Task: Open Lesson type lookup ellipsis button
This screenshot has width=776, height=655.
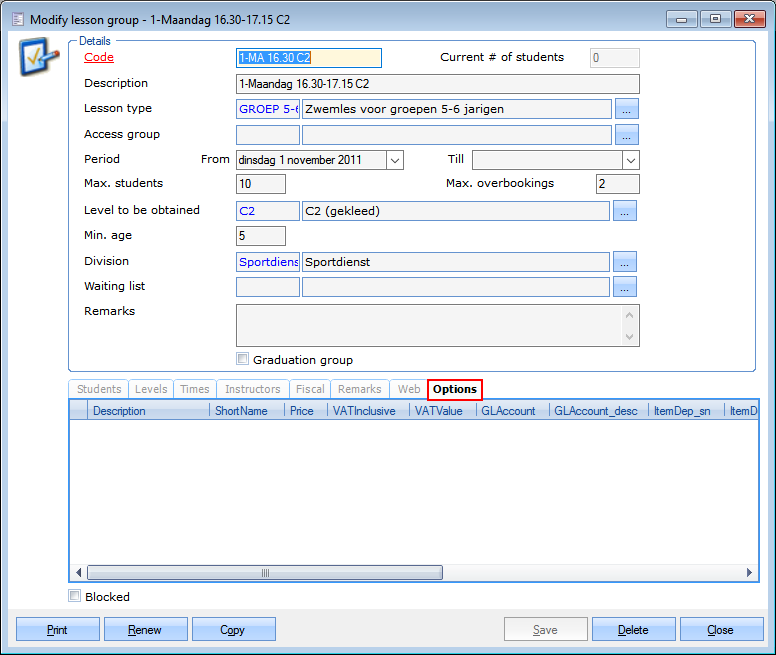Action: [x=626, y=109]
